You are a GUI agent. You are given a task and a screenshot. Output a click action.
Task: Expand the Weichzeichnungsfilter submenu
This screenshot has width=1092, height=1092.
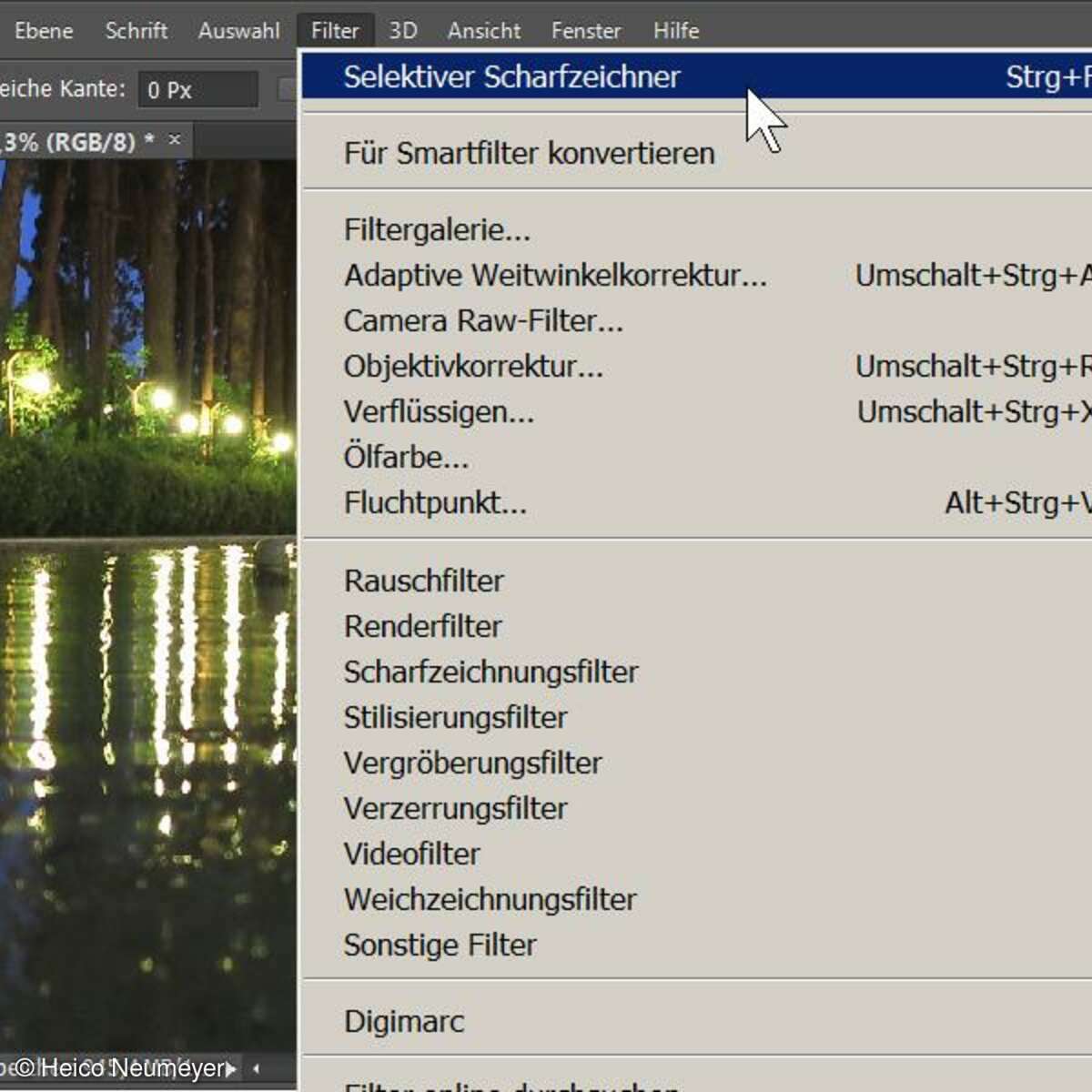[x=490, y=900]
